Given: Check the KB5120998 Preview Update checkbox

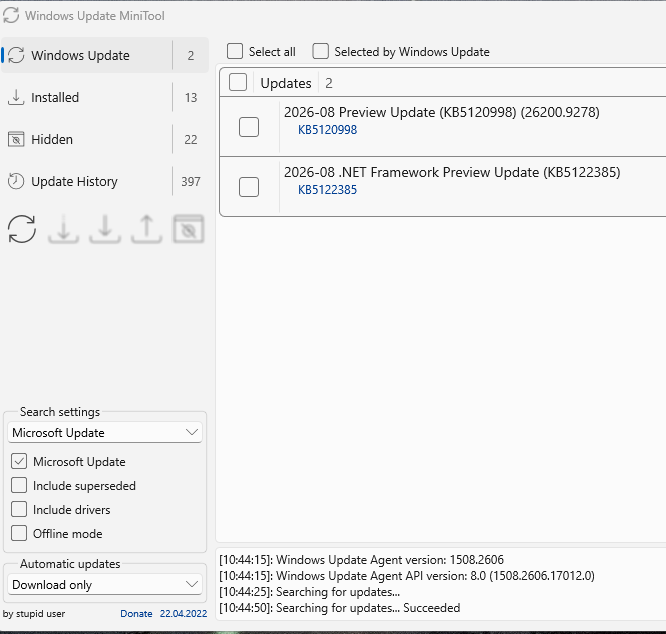Looking at the screenshot, I should [249, 127].
